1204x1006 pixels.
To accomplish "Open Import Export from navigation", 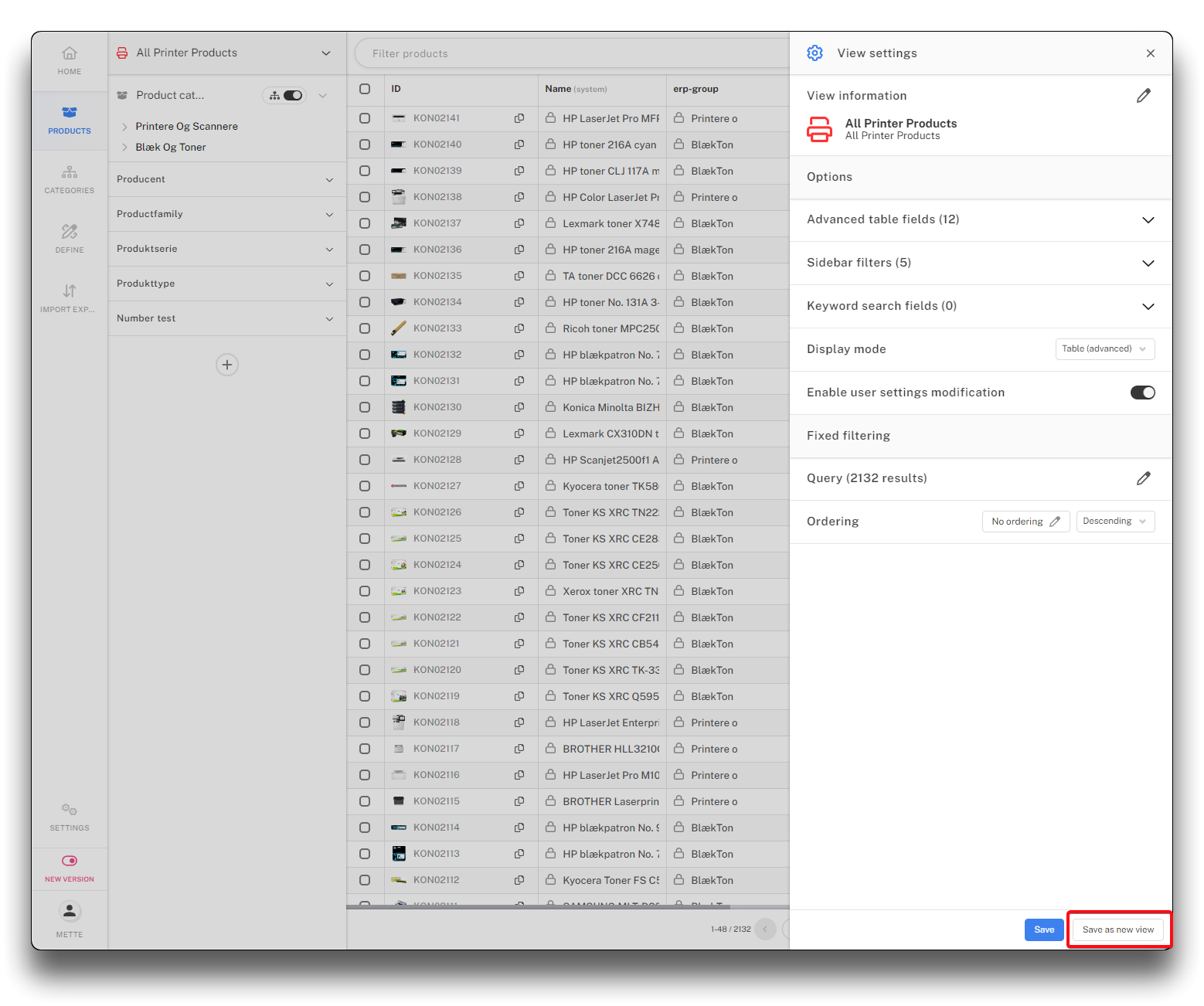I will (70, 298).
